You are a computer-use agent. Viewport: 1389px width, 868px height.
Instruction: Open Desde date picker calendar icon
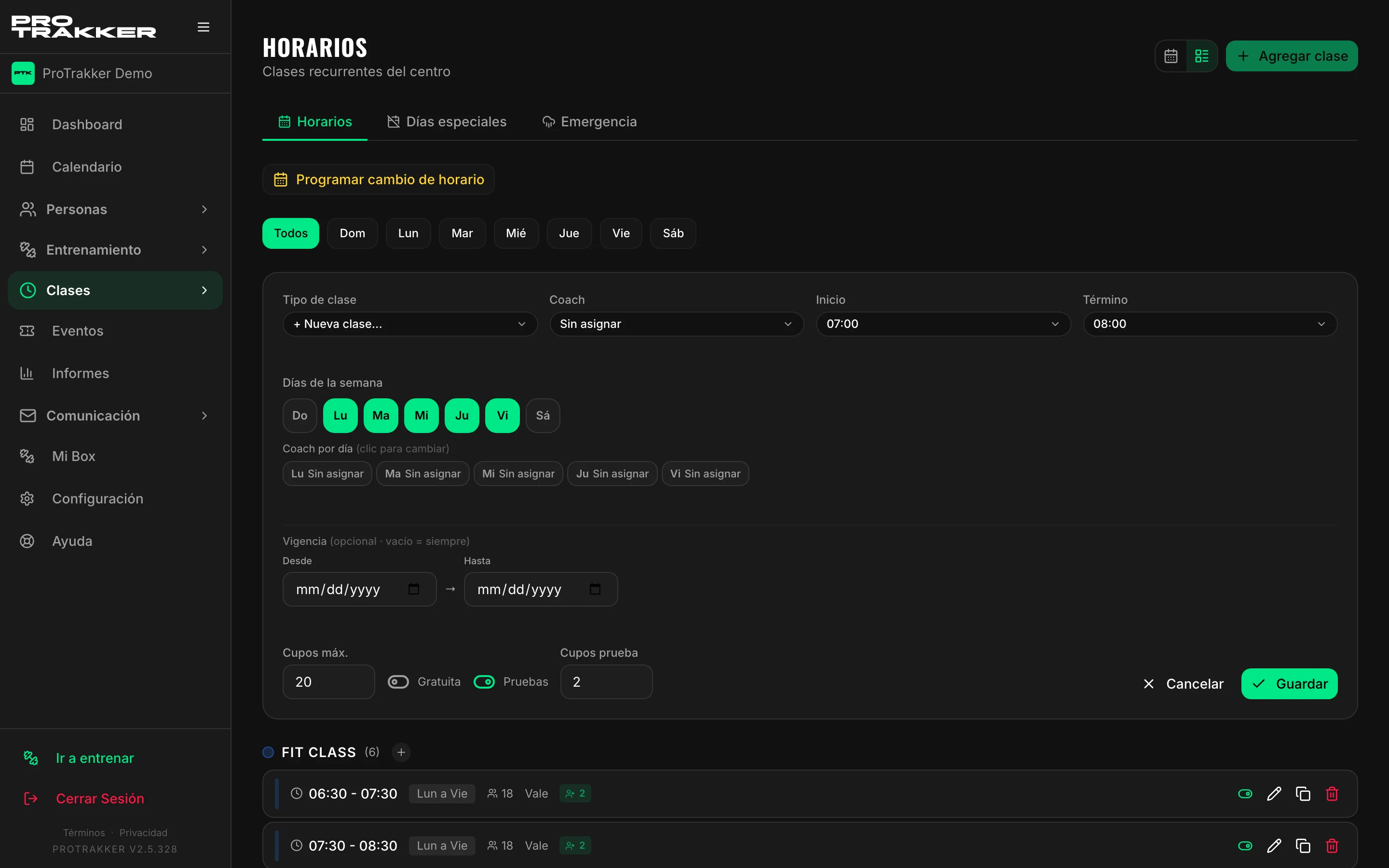[x=413, y=589]
